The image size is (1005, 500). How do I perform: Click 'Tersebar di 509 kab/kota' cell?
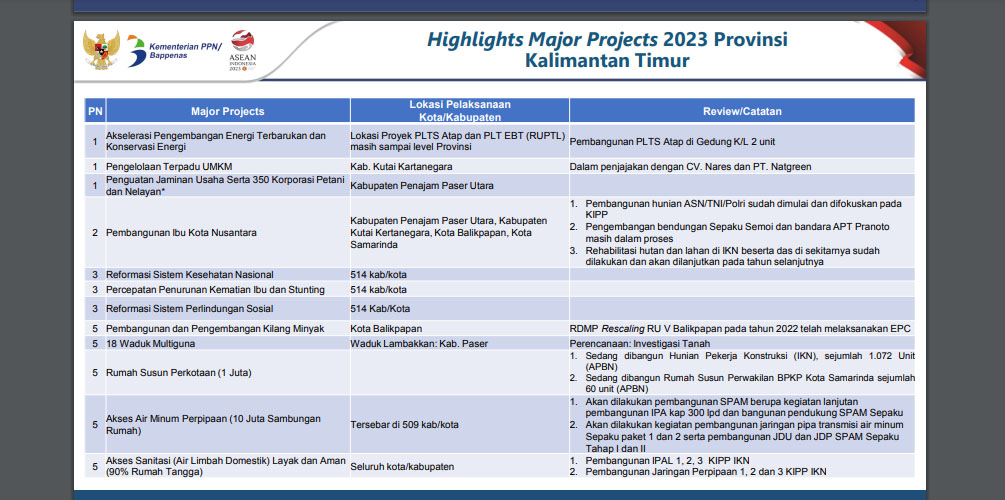pyautogui.click(x=459, y=424)
